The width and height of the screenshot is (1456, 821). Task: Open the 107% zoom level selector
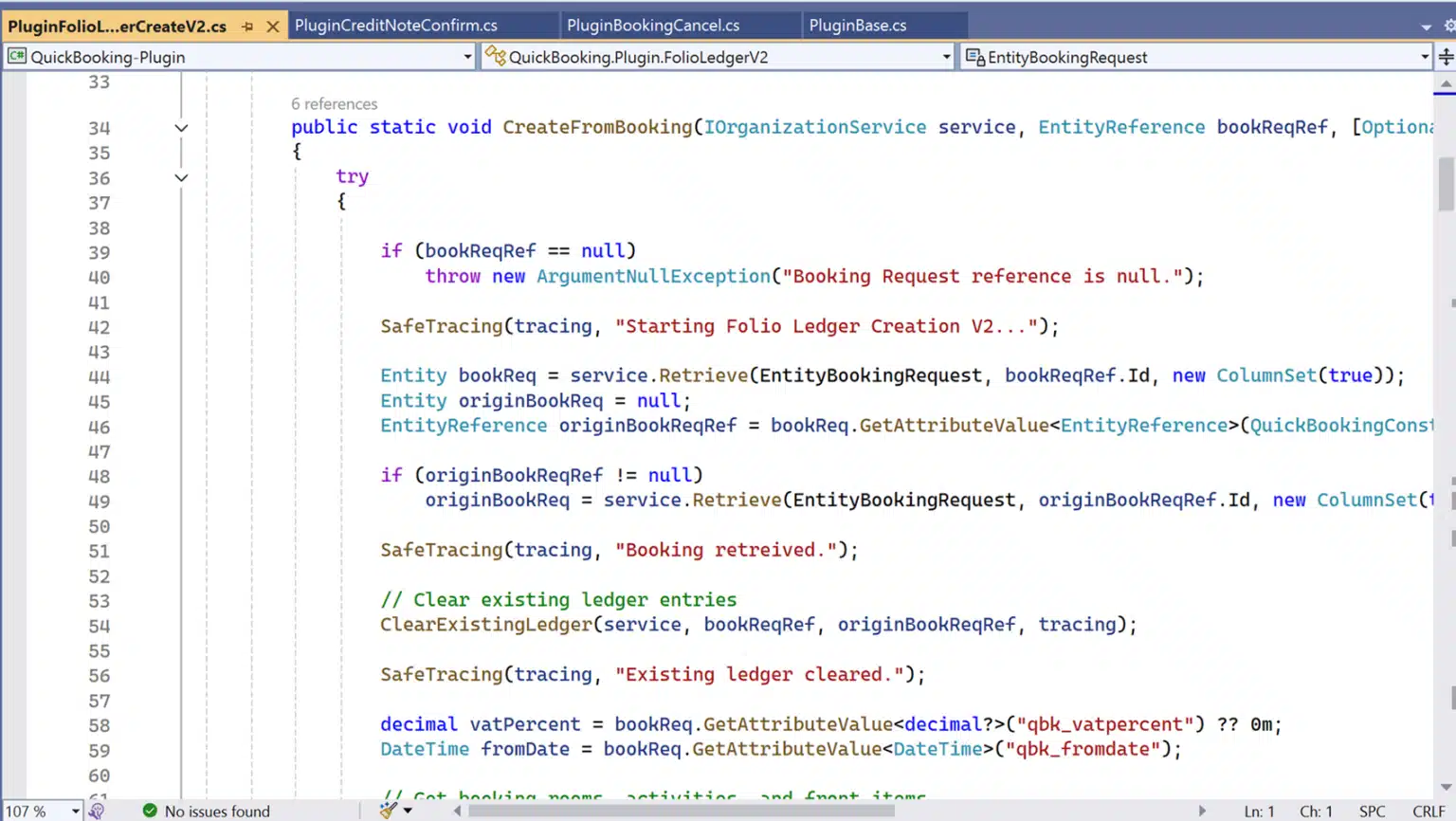coord(40,811)
